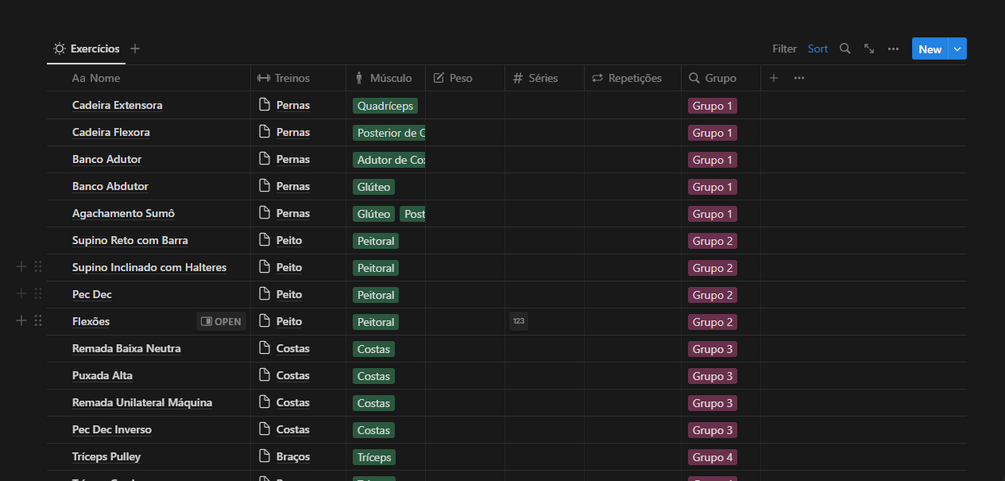The width and height of the screenshot is (1005, 481).
Task: Click the name Agachamento Sumô
Action: click(x=124, y=213)
